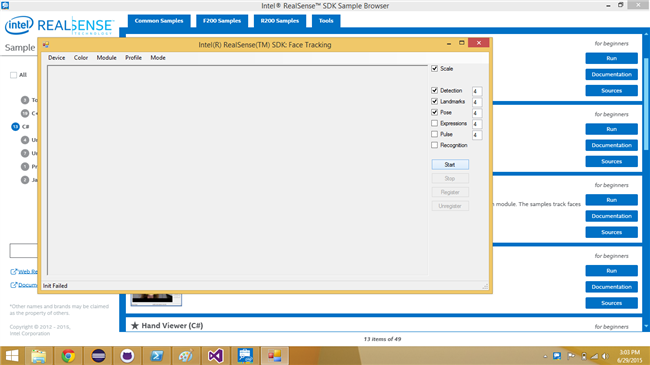This screenshot has height=365, width=650.
Task: Uncheck the Landmarks checkbox
Action: pos(434,101)
